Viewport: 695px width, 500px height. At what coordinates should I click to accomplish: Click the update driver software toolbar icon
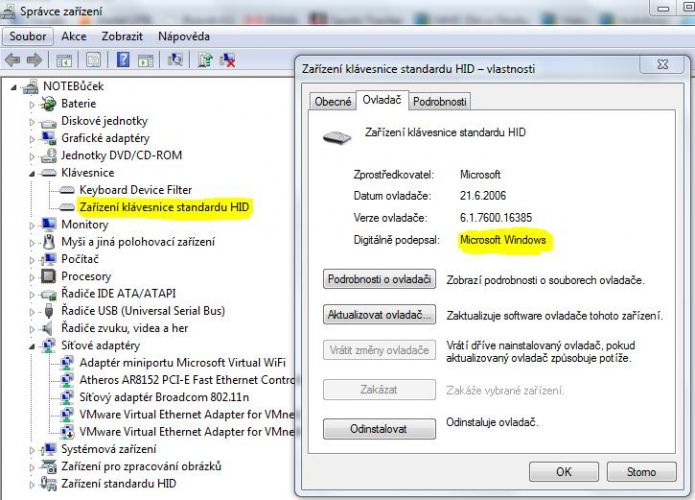click(x=205, y=59)
